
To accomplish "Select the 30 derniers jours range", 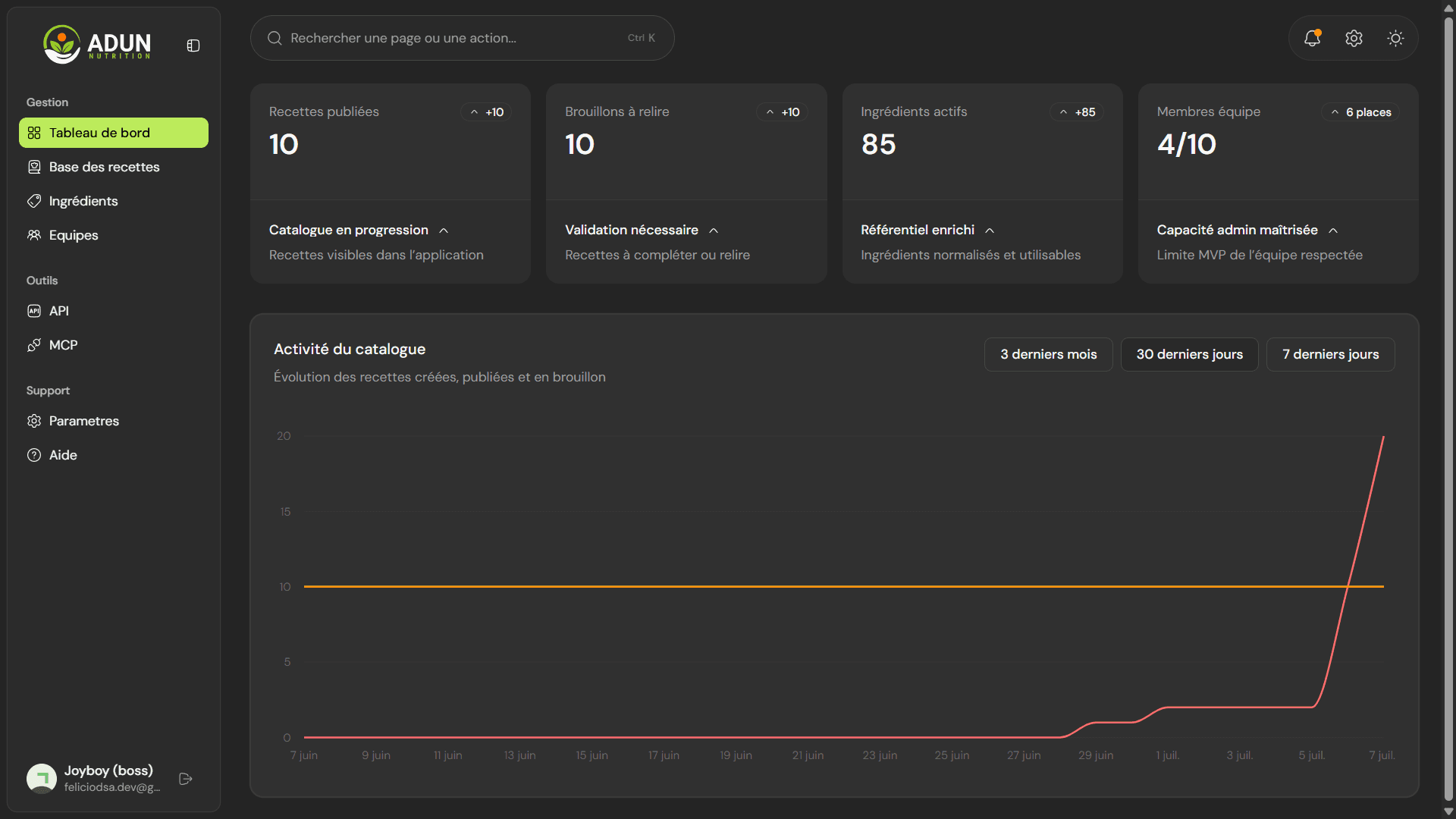I will coord(1189,354).
